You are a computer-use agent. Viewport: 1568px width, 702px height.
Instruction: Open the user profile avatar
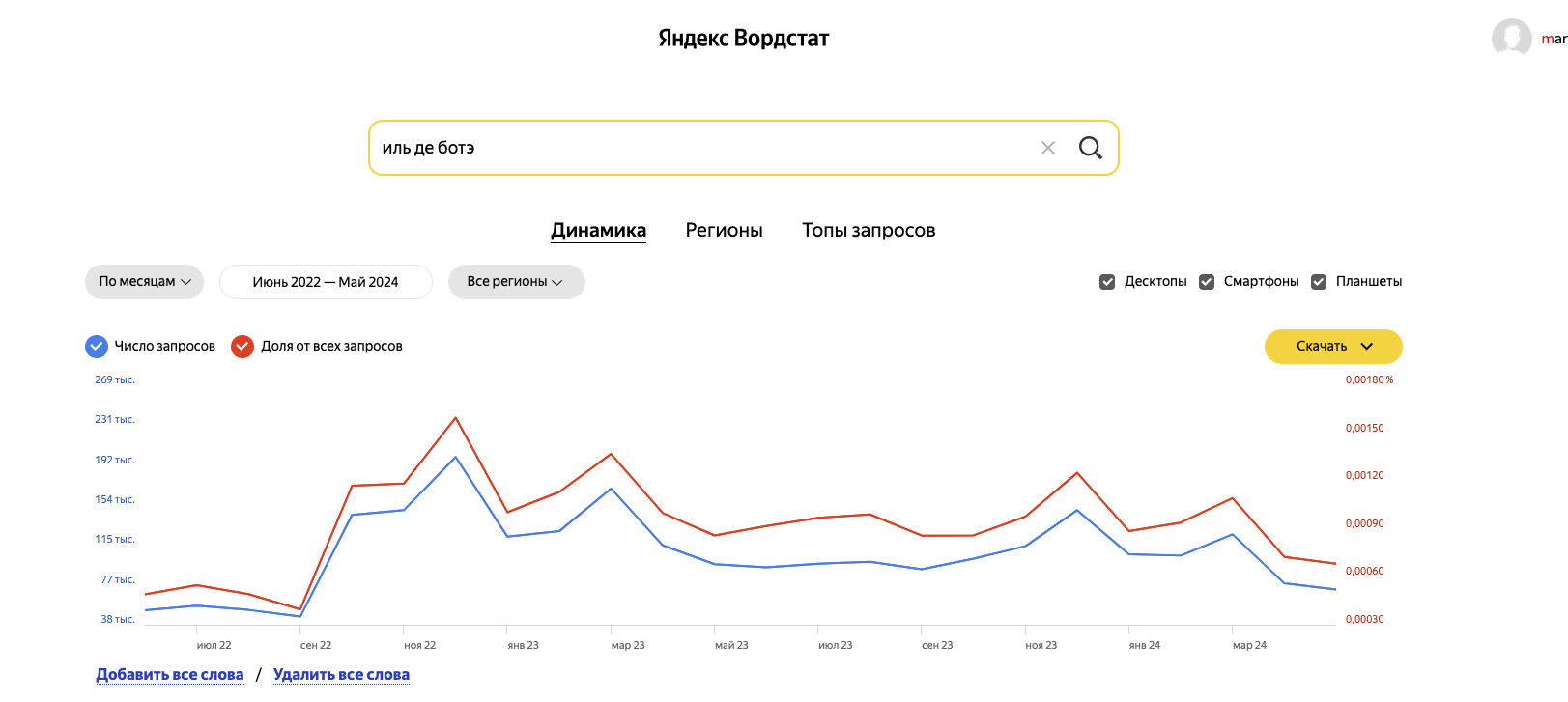(1511, 39)
